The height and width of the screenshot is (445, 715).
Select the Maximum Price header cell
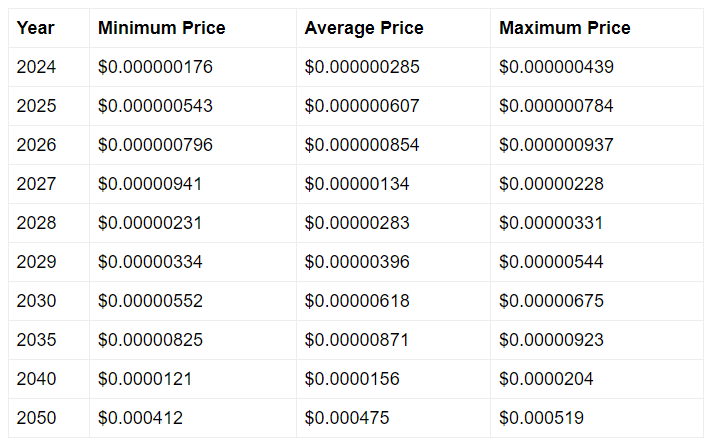coord(565,28)
